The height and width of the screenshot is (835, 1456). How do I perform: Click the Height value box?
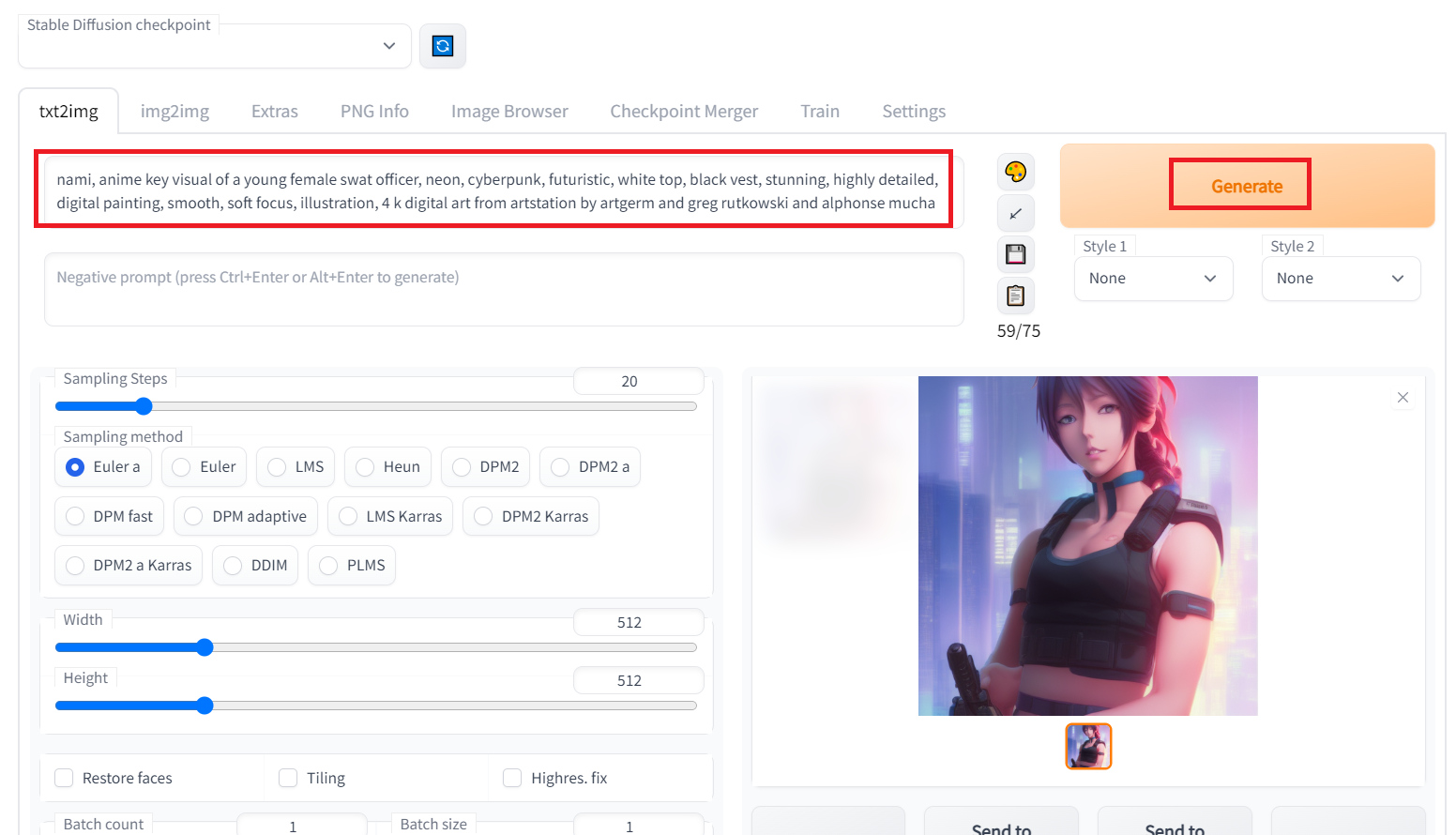(638, 680)
